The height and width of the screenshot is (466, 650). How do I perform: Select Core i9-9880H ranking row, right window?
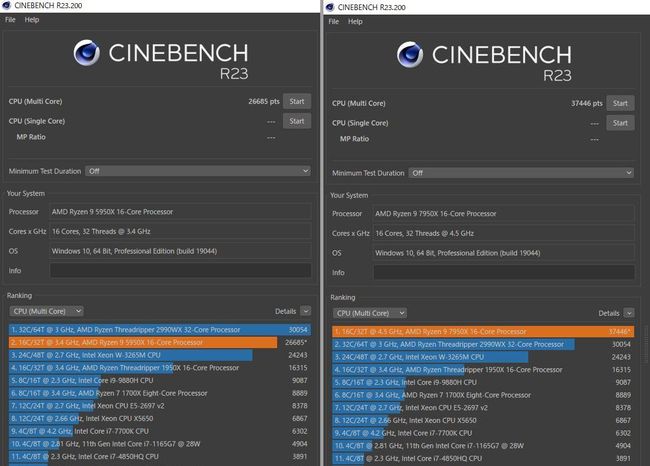(x=483, y=382)
